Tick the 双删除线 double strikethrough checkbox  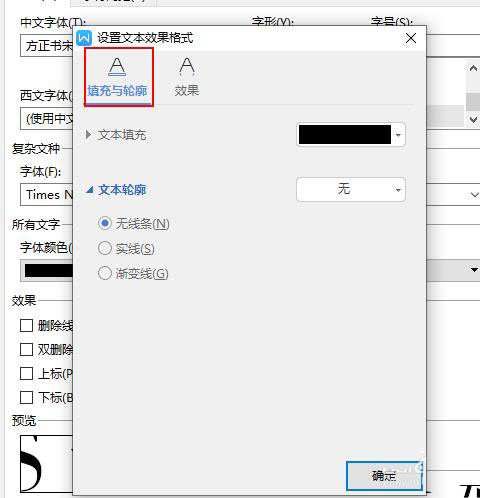(26, 350)
